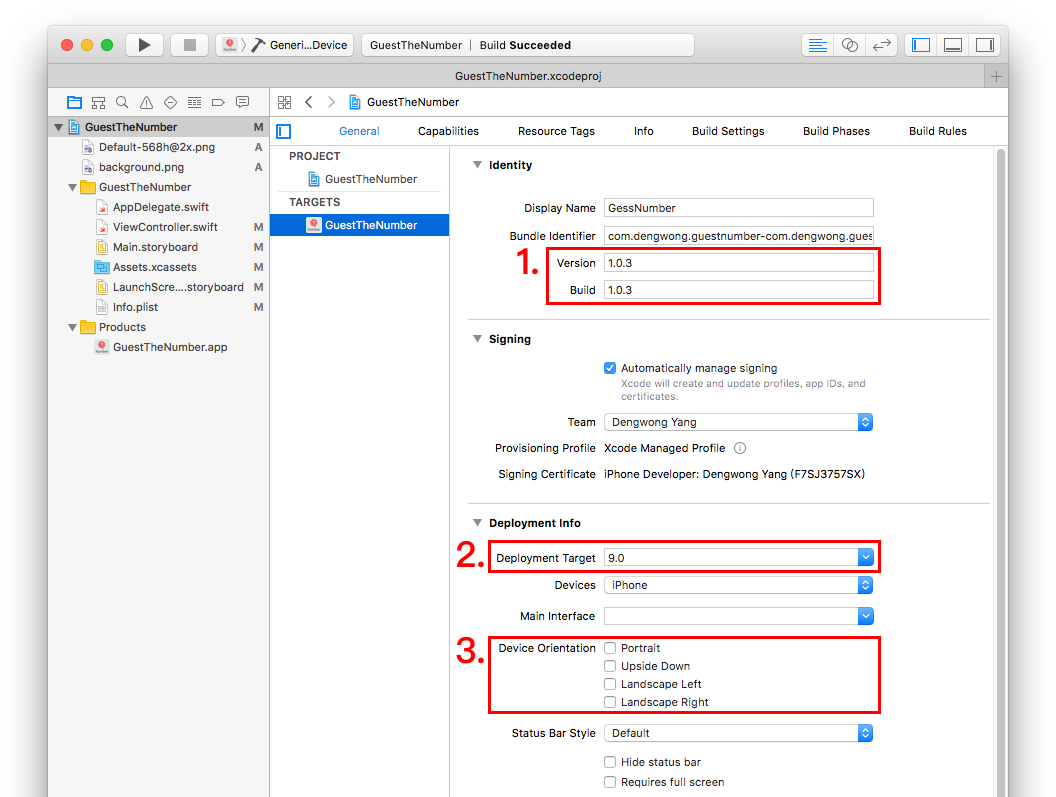Select Default-568h@2x.png file

coord(156,147)
